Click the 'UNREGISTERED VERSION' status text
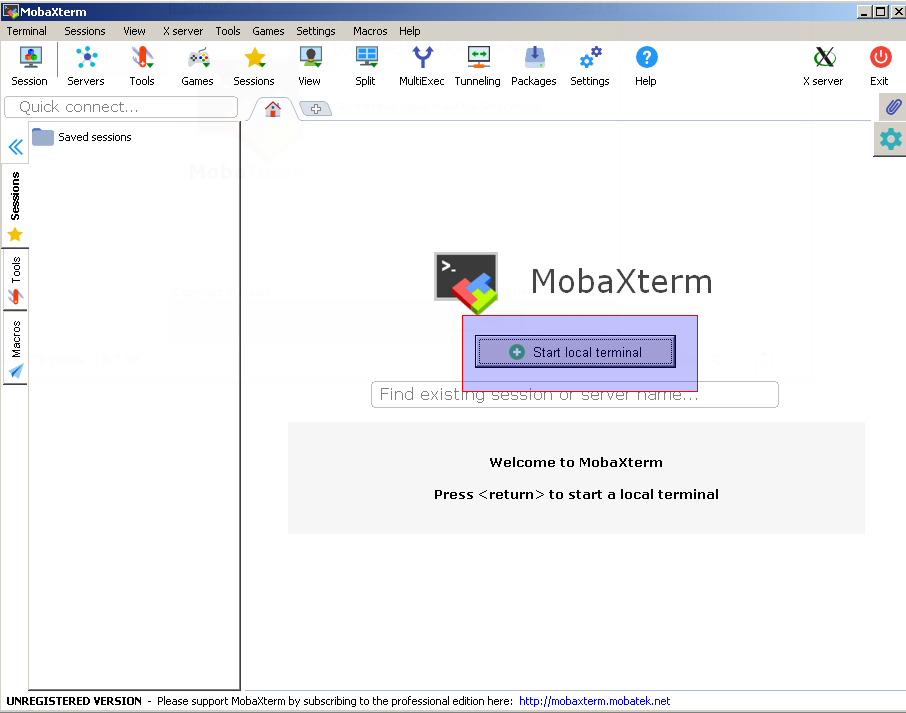Screen dimensions: 906x713 [x=74, y=701]
